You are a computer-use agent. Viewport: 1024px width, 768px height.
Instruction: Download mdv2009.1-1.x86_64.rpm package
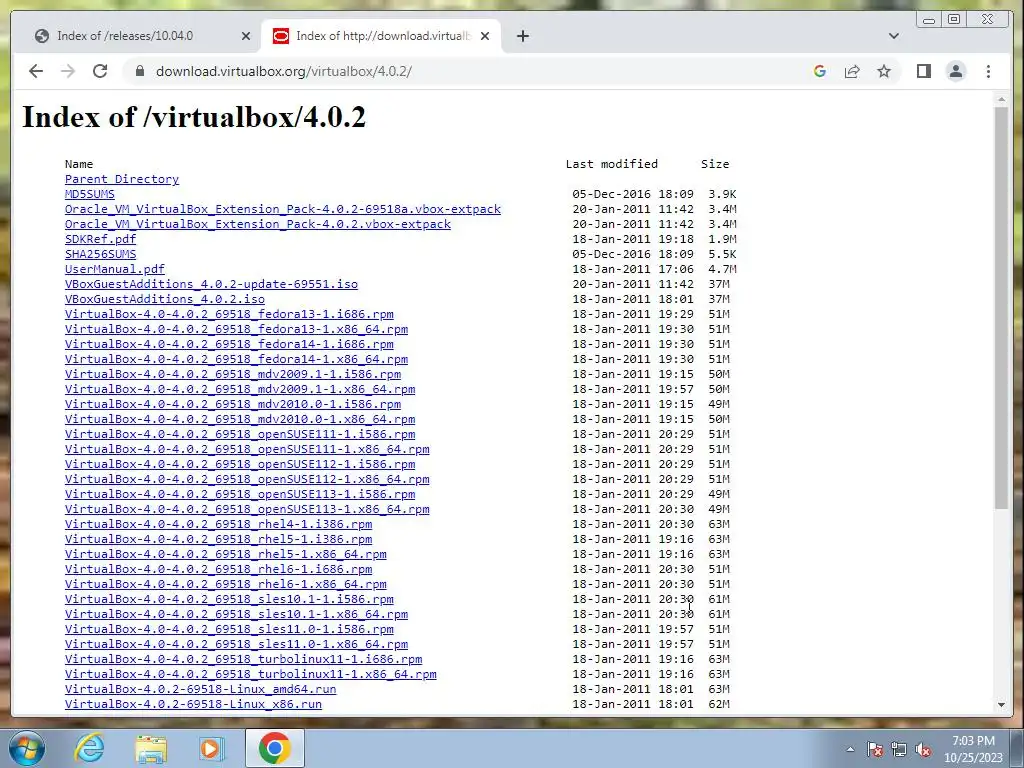coord(240,389)
